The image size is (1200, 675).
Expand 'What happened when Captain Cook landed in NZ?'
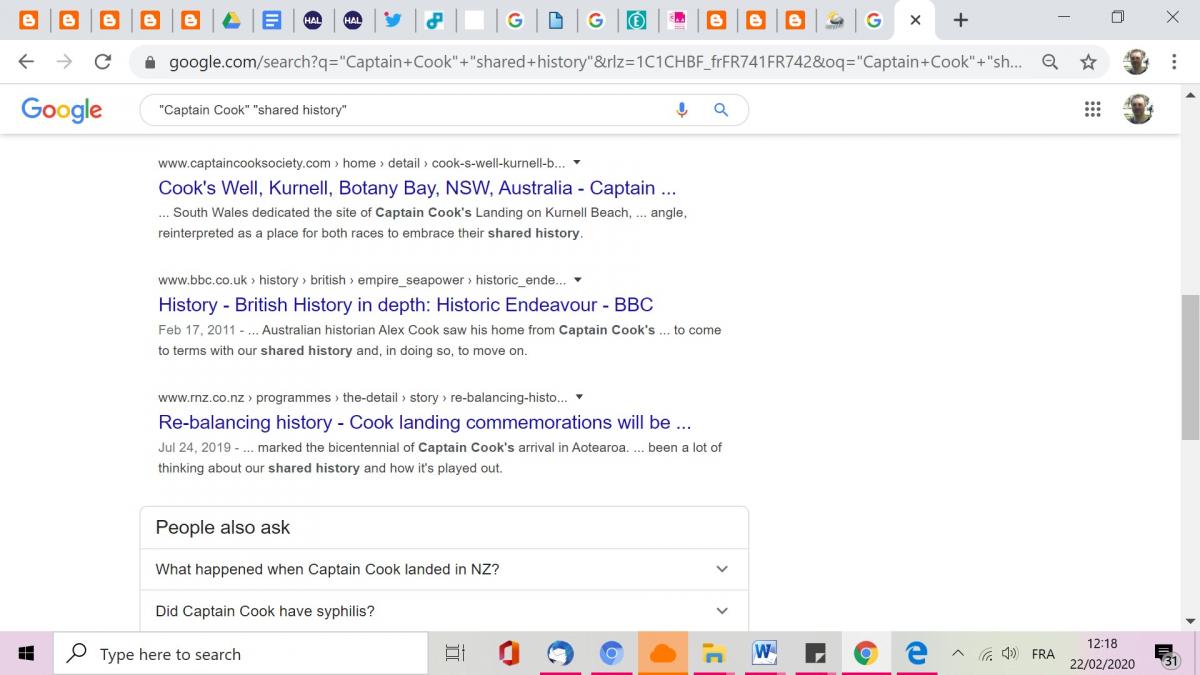click(444, 569)
